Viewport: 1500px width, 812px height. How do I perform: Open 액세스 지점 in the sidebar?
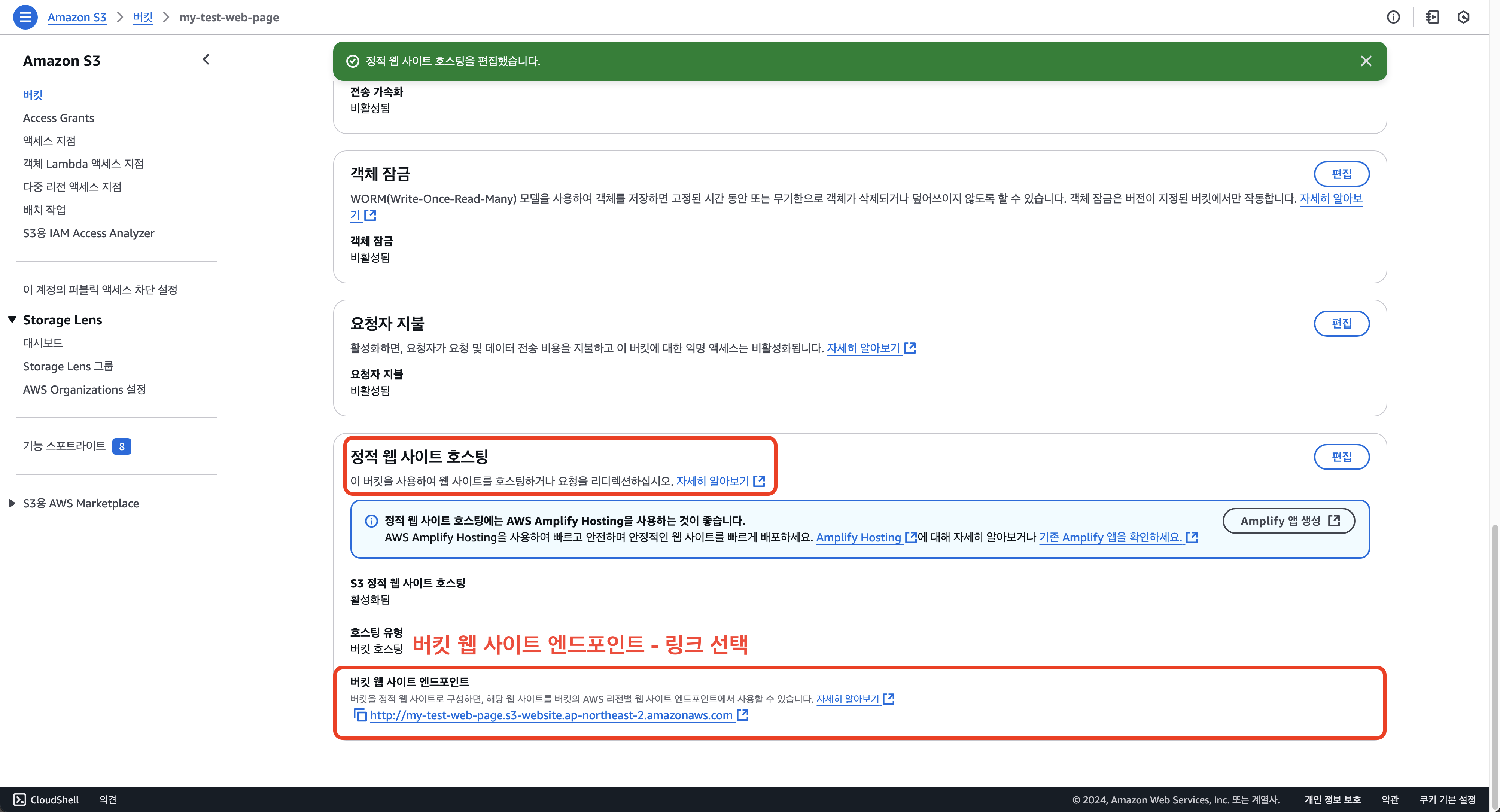(49, 140)
